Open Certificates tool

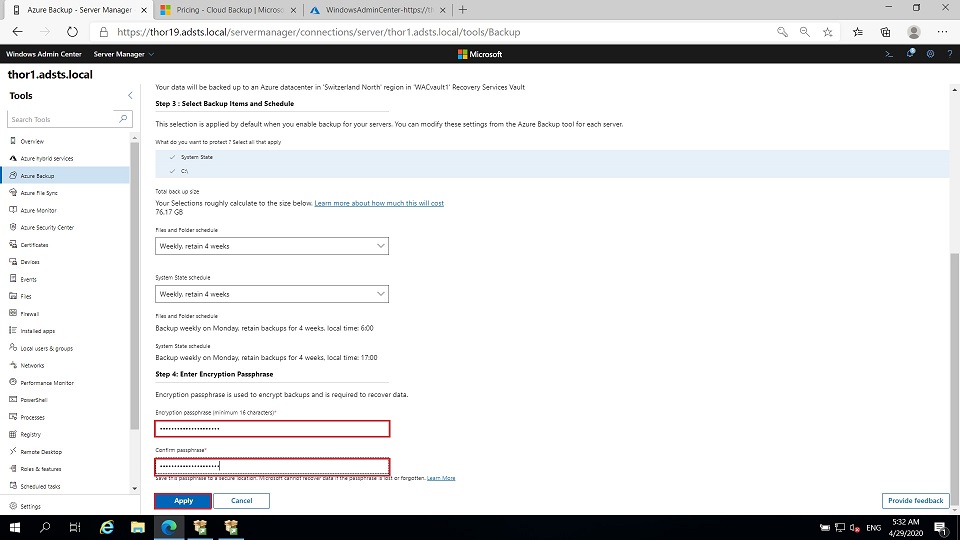point(34,245)
